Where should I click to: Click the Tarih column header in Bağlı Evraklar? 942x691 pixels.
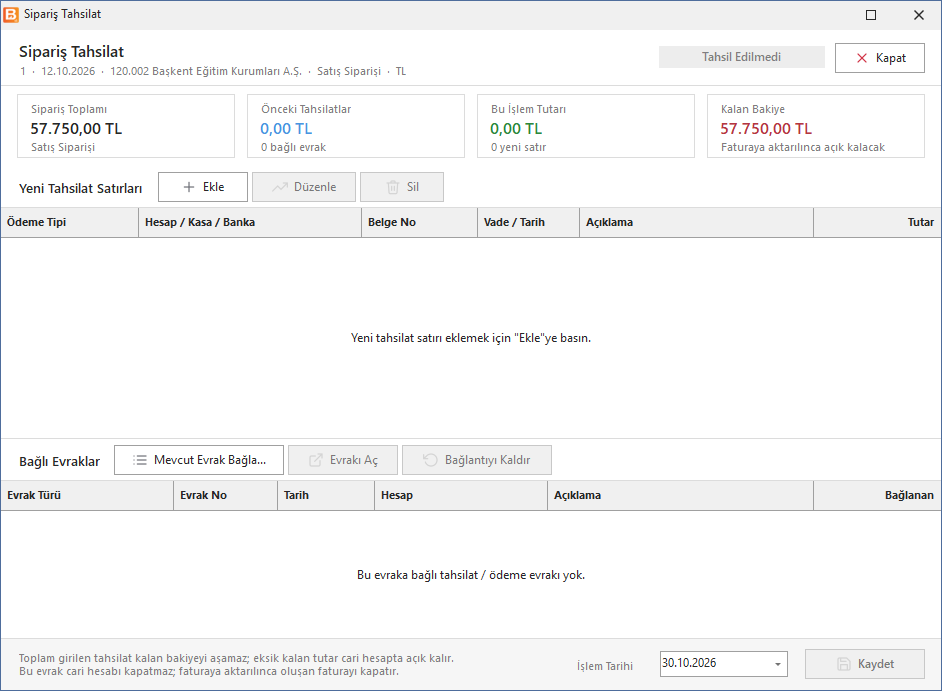point(326,496)
